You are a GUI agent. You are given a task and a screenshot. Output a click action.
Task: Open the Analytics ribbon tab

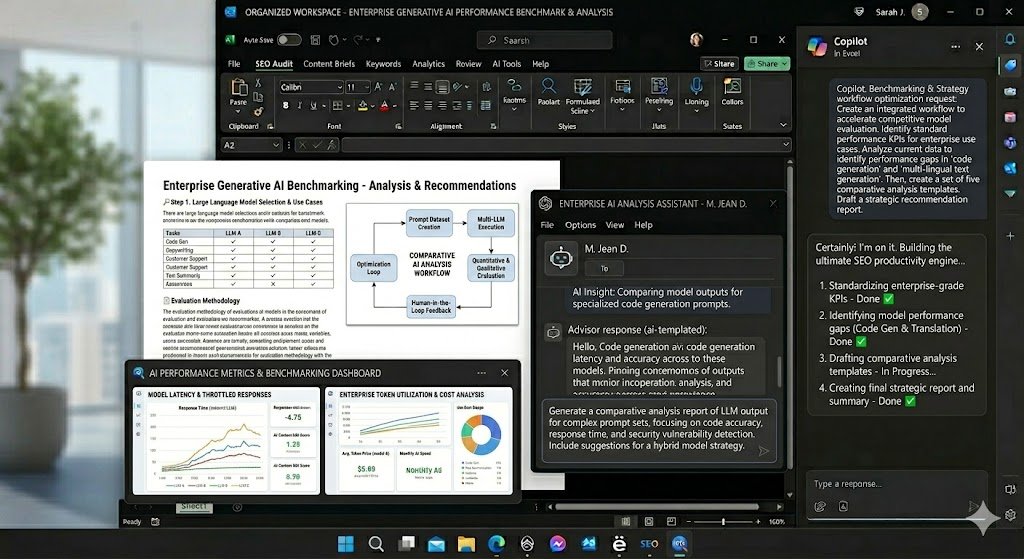(428, 64)
